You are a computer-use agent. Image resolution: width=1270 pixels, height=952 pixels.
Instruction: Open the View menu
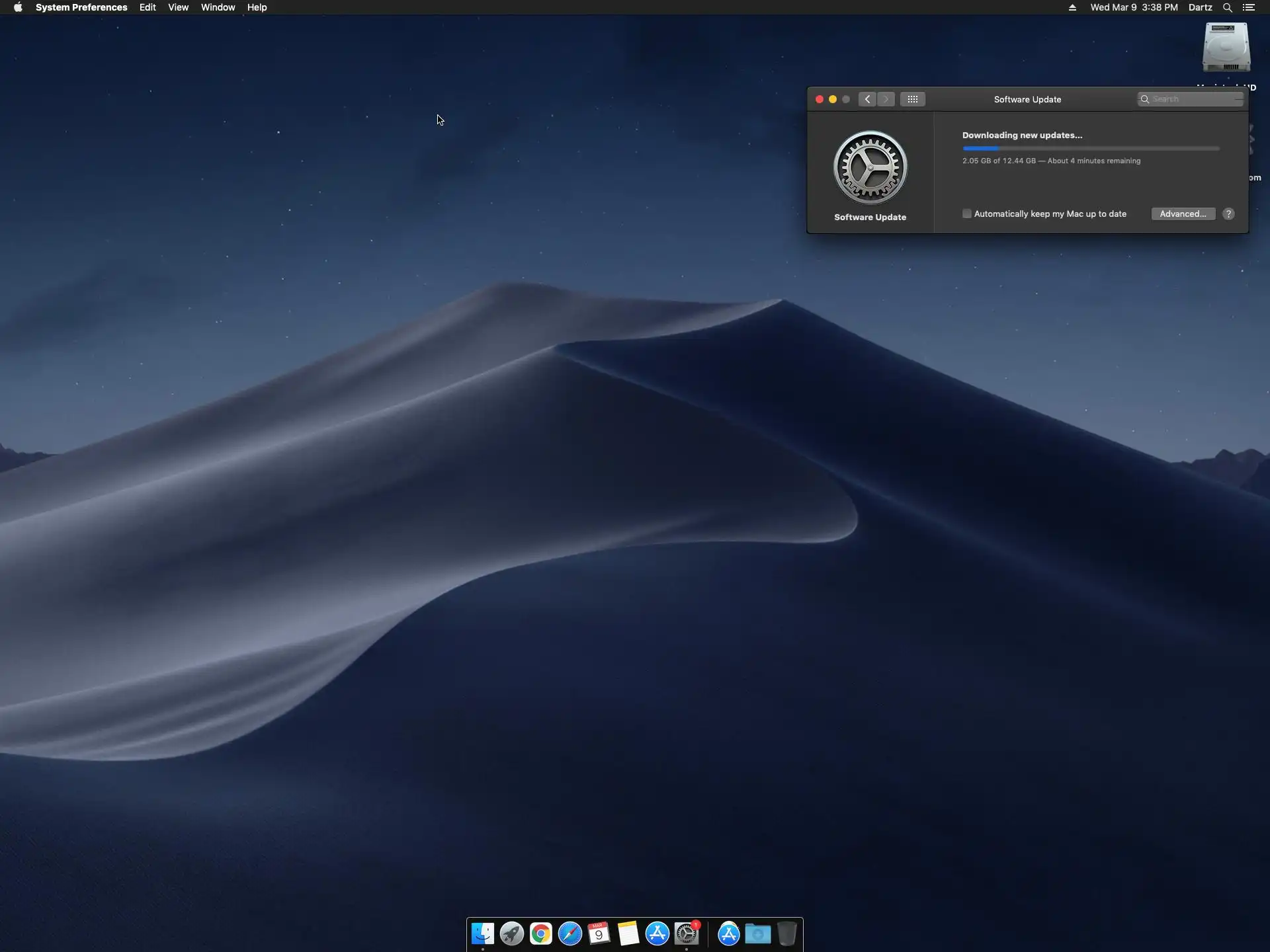pos(178,7)
